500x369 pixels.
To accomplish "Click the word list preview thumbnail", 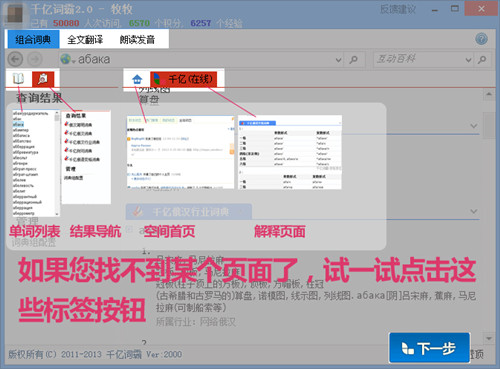I will [x=36, y=163].
